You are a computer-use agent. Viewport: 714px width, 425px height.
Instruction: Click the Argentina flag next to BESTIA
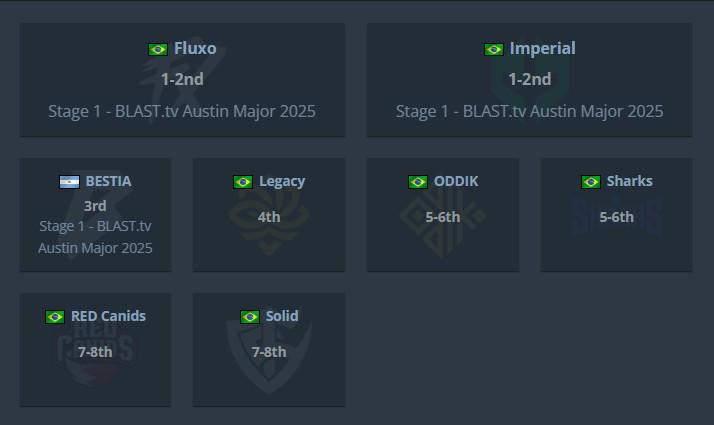pos(69,182)
